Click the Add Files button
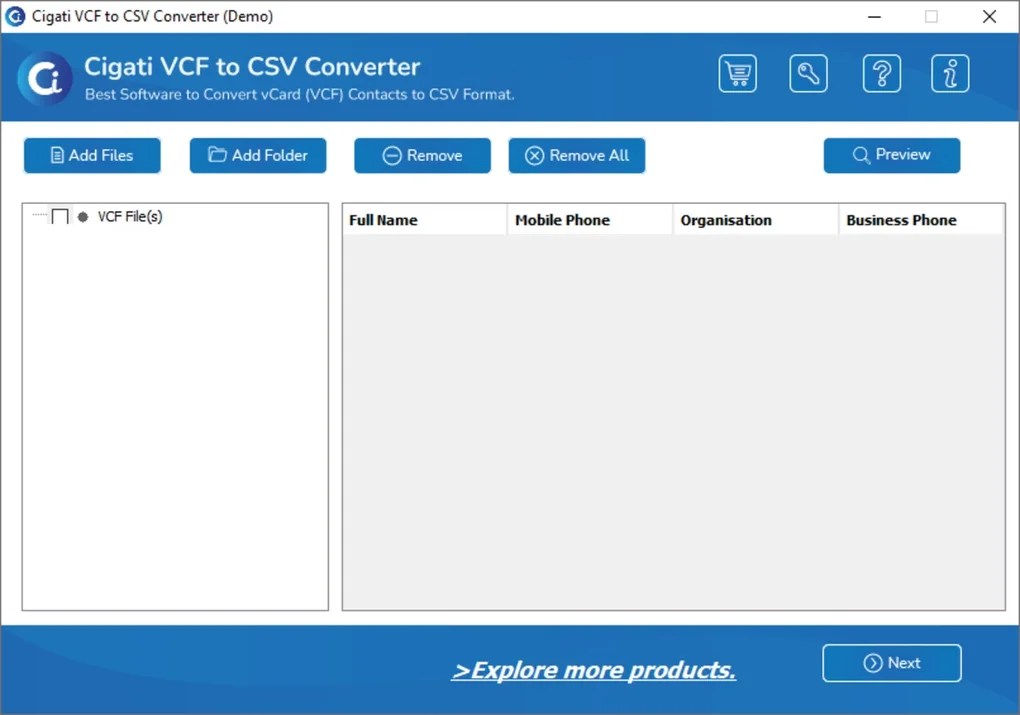Screen dimensions: 1020x715 coord(92,155)
